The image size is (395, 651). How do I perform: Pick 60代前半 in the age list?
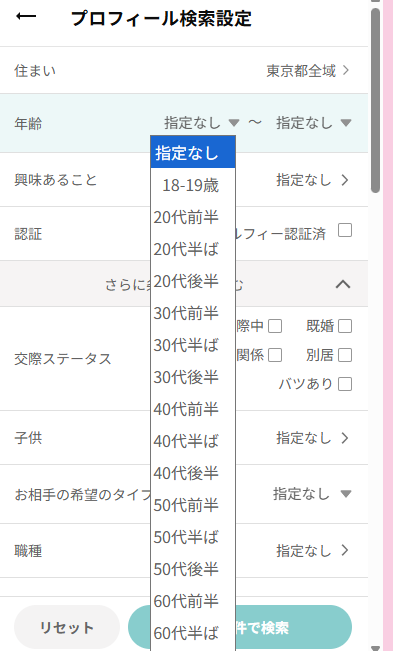tap(193, 601)
